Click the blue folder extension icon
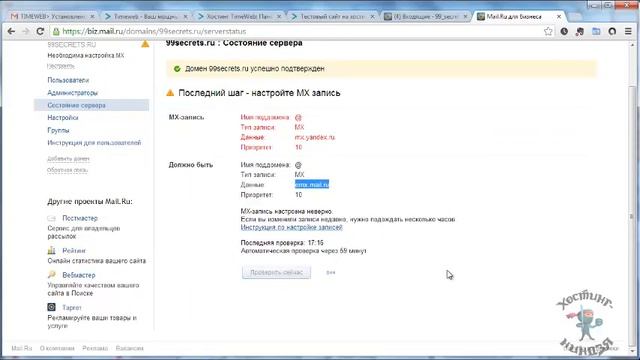640x360 pixels. (x=596, y=31)
